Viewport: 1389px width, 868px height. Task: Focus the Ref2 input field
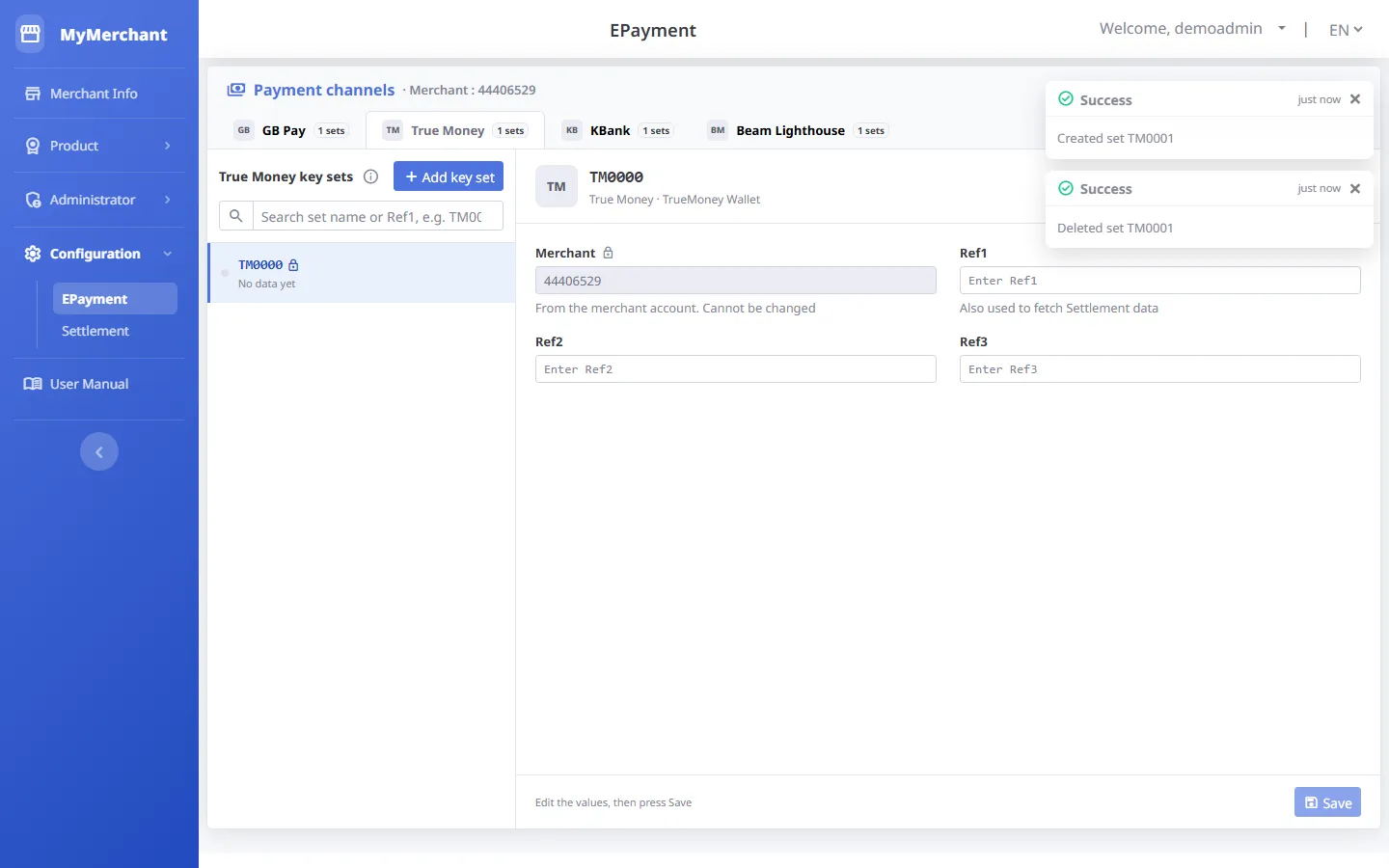tap(736, 369)
